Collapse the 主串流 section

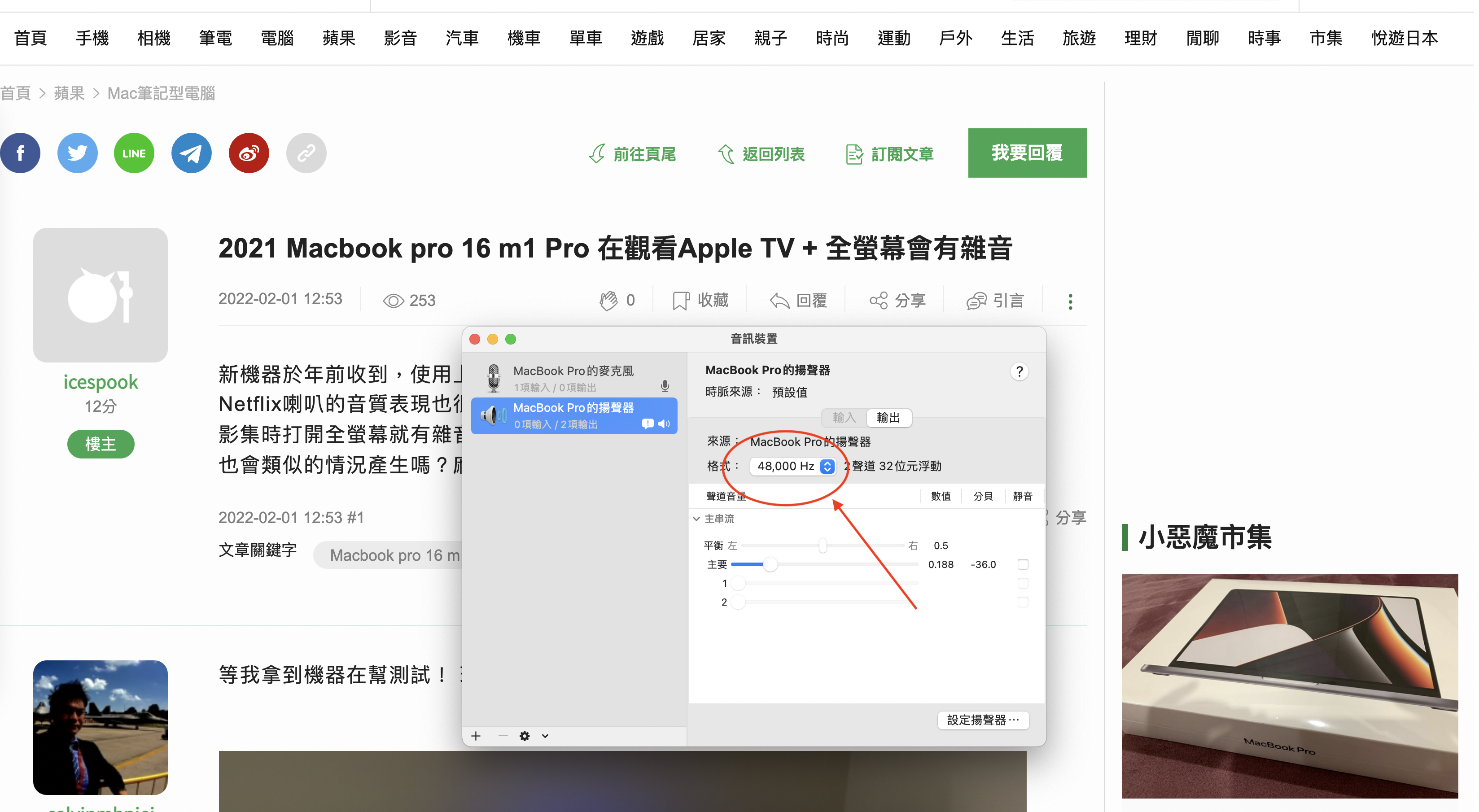[696, 519]
